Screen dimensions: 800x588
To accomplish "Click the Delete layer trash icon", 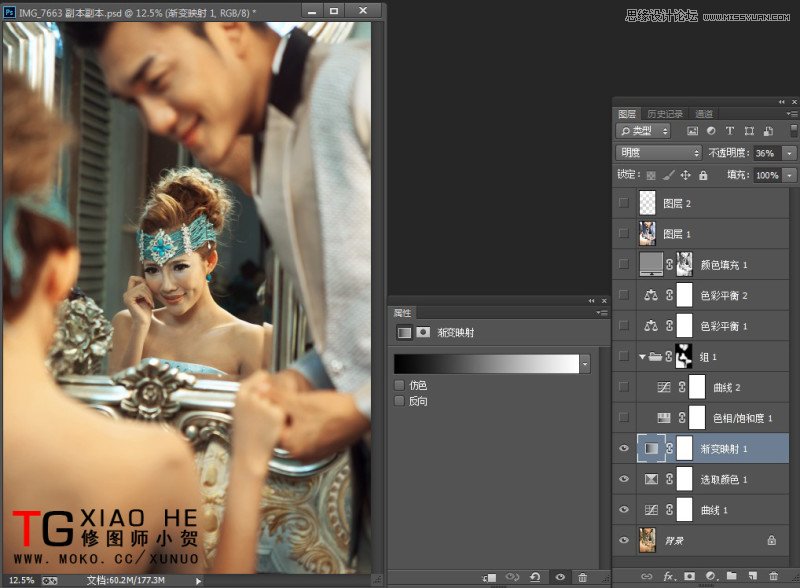I will click(773, 577).
